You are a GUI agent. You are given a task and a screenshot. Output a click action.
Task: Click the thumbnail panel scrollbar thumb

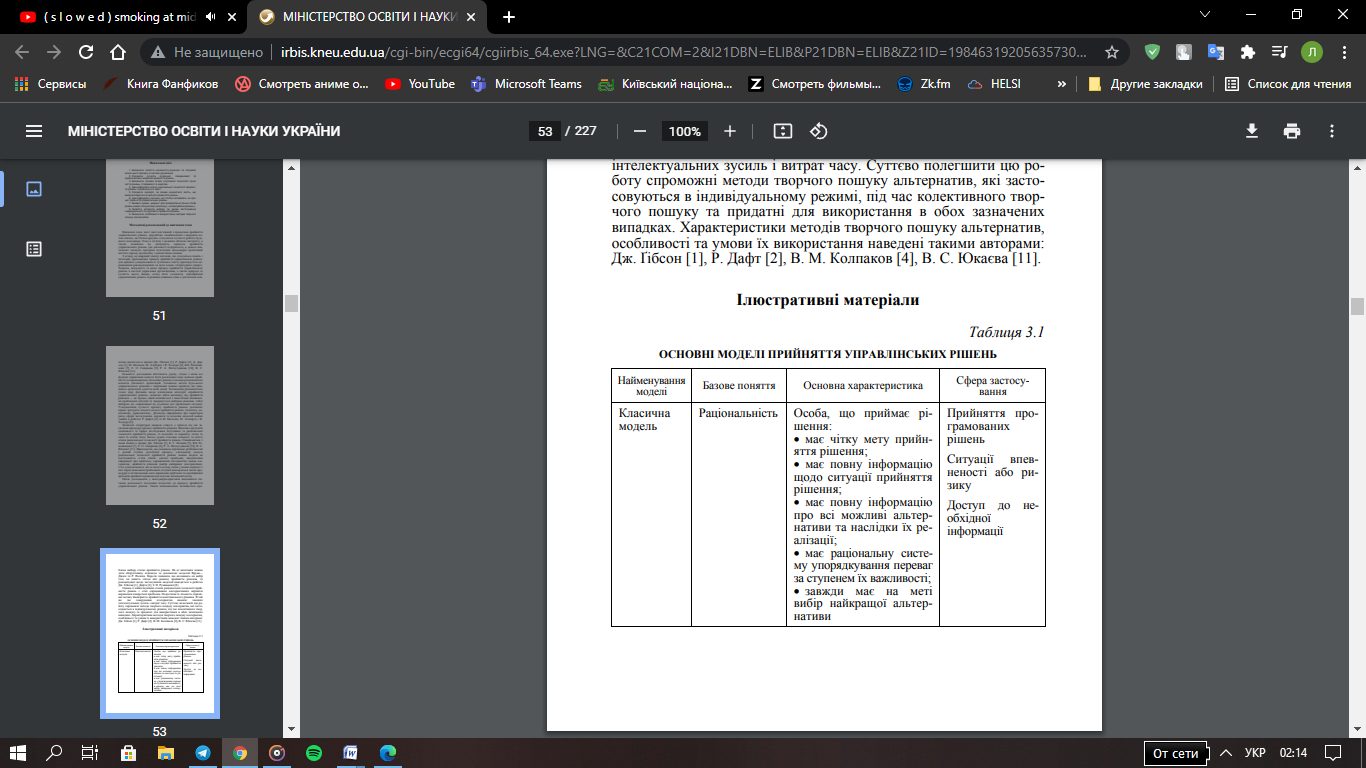pos(291,302)
